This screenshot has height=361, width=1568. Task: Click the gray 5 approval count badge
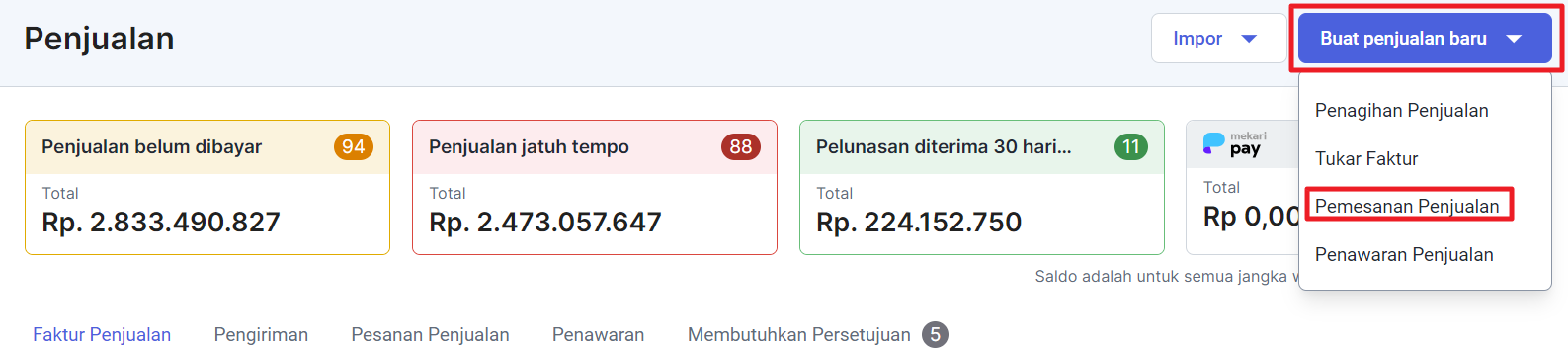(935, 335)
